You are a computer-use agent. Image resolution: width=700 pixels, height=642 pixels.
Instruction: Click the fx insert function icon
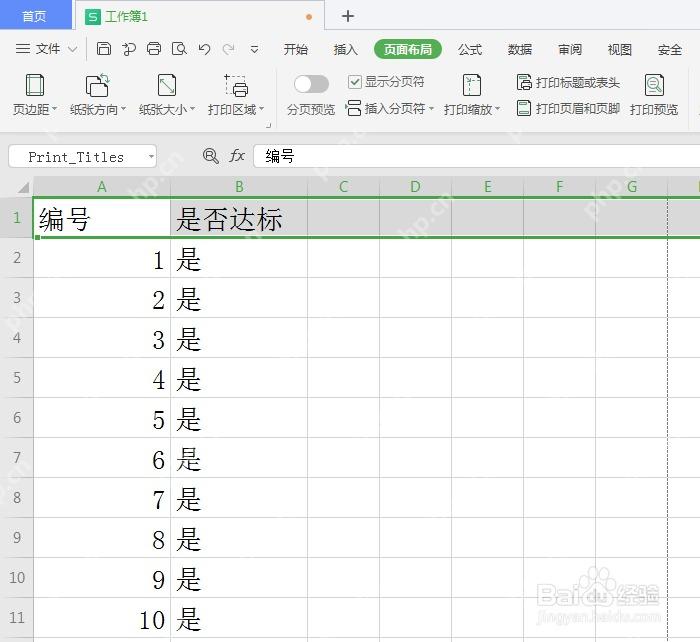(x=237, y=156)
